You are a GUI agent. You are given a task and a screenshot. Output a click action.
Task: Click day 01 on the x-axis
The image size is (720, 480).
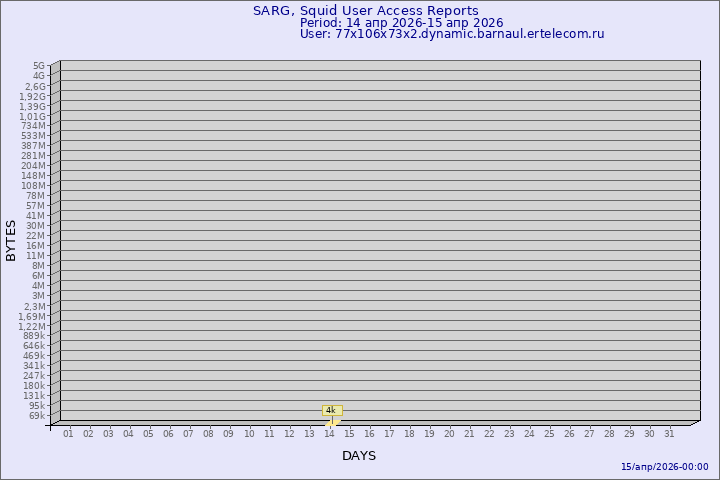[x=68, y=433]
